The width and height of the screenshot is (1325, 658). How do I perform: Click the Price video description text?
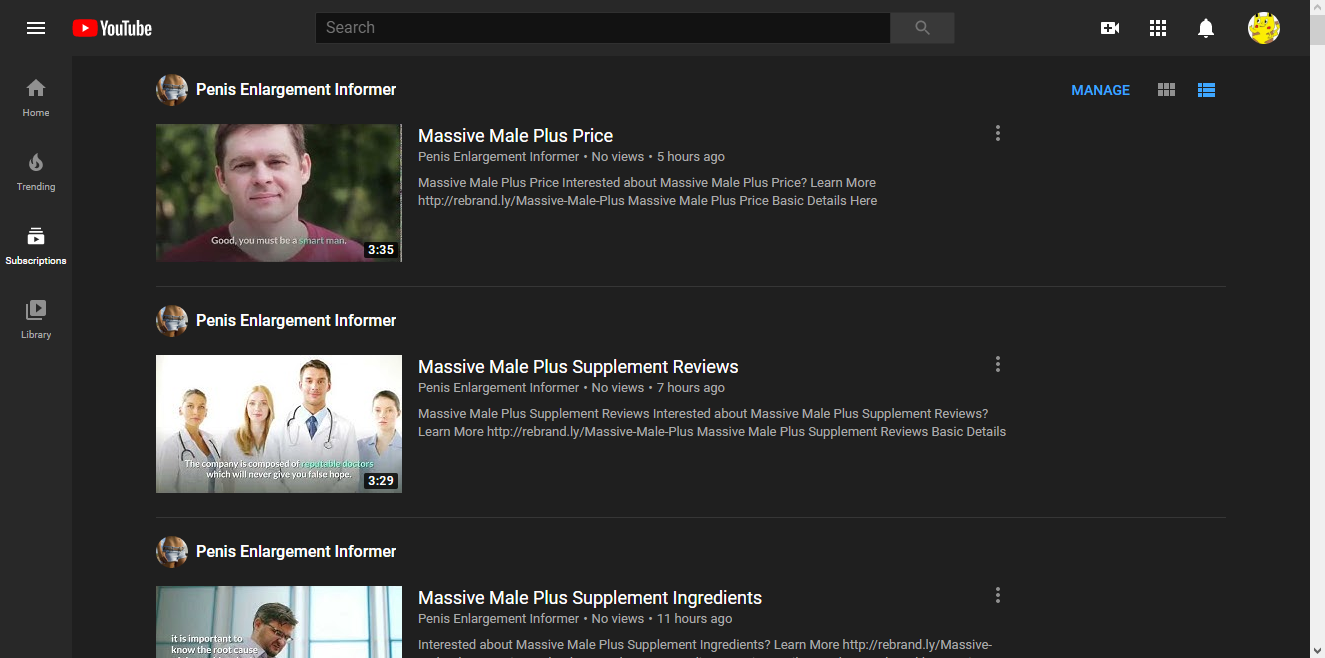(x=647, y=192)
